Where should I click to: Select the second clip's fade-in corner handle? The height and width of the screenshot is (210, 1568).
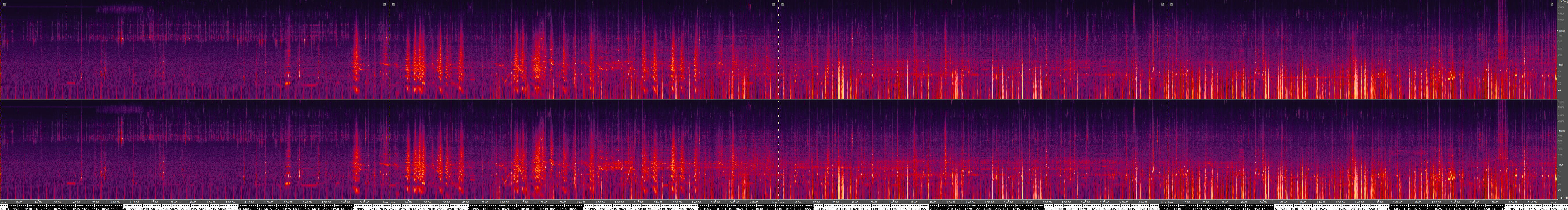pyautogui.click(x=394, y=4)
